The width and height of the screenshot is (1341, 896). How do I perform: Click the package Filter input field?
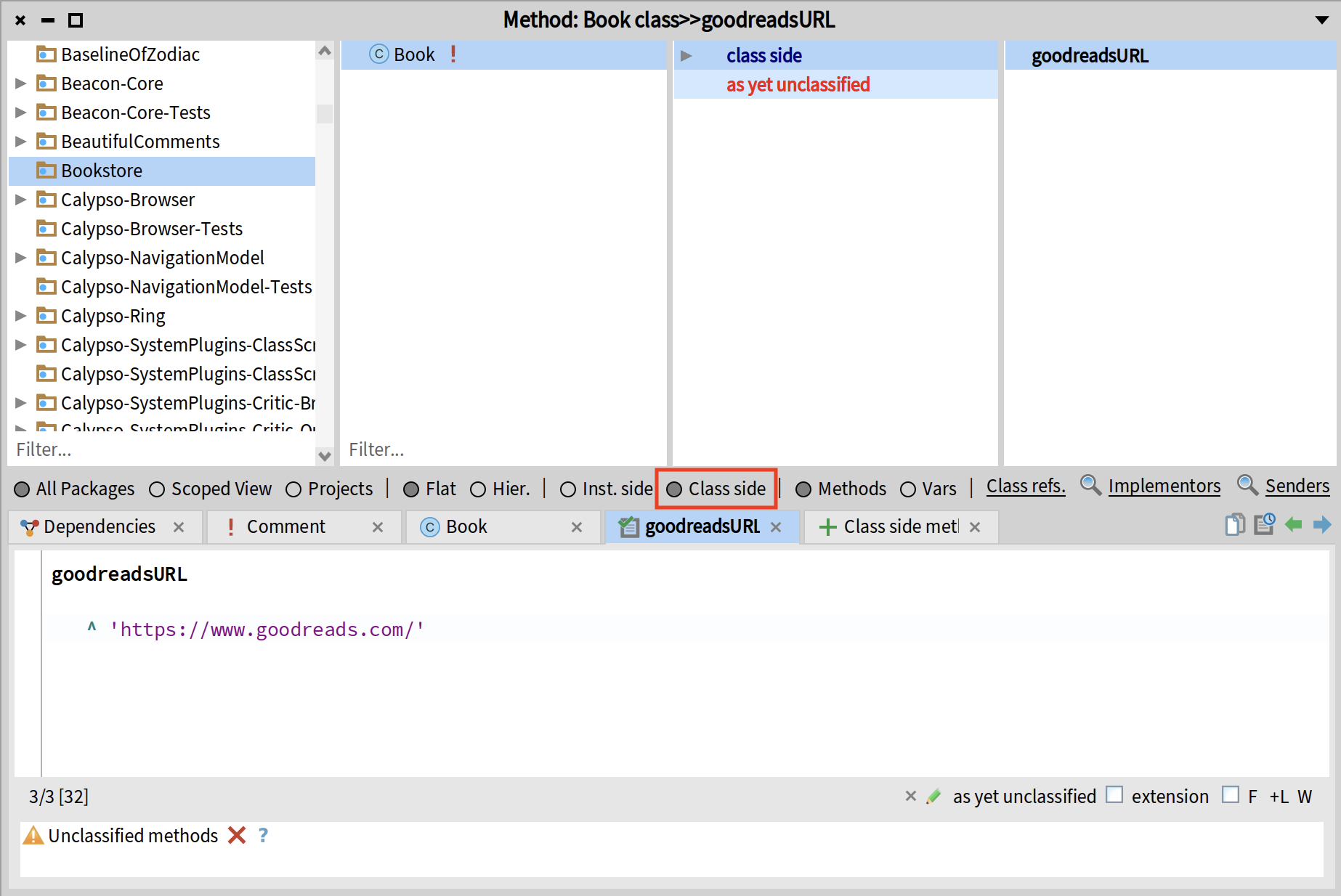160,450
